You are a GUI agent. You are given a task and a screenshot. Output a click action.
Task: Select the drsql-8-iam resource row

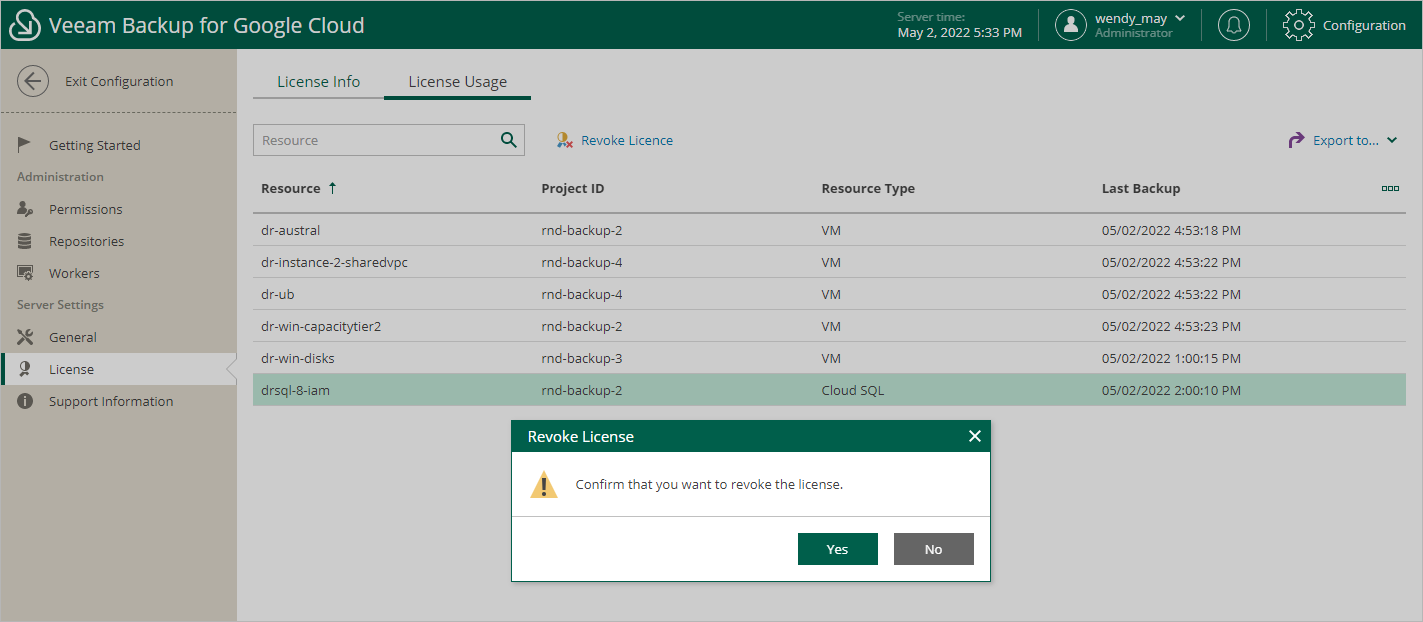coord(829,390)
